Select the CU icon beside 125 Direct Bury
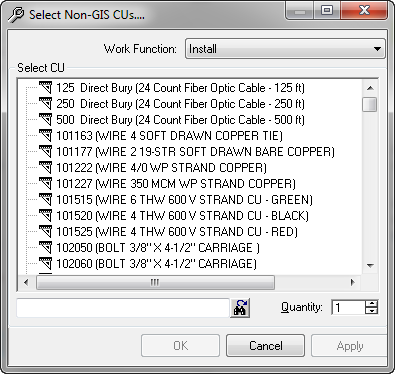The width and height of the screenshot is (395, 374). pos(45,88)
